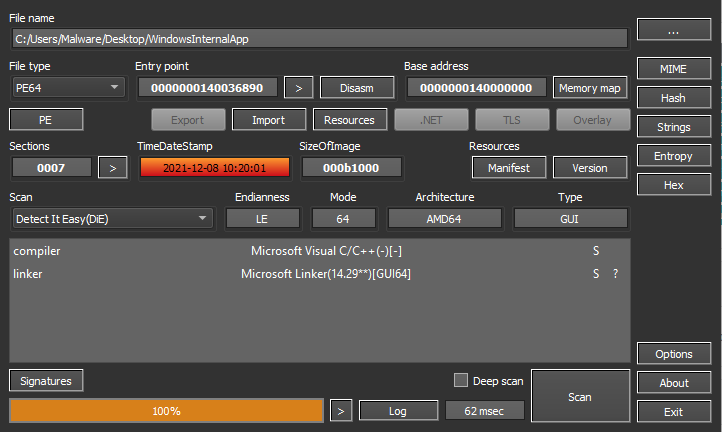This screenshot has width=722, height=432.
Task: Click the '?' mark on the linker row
Action: point(616,274)
